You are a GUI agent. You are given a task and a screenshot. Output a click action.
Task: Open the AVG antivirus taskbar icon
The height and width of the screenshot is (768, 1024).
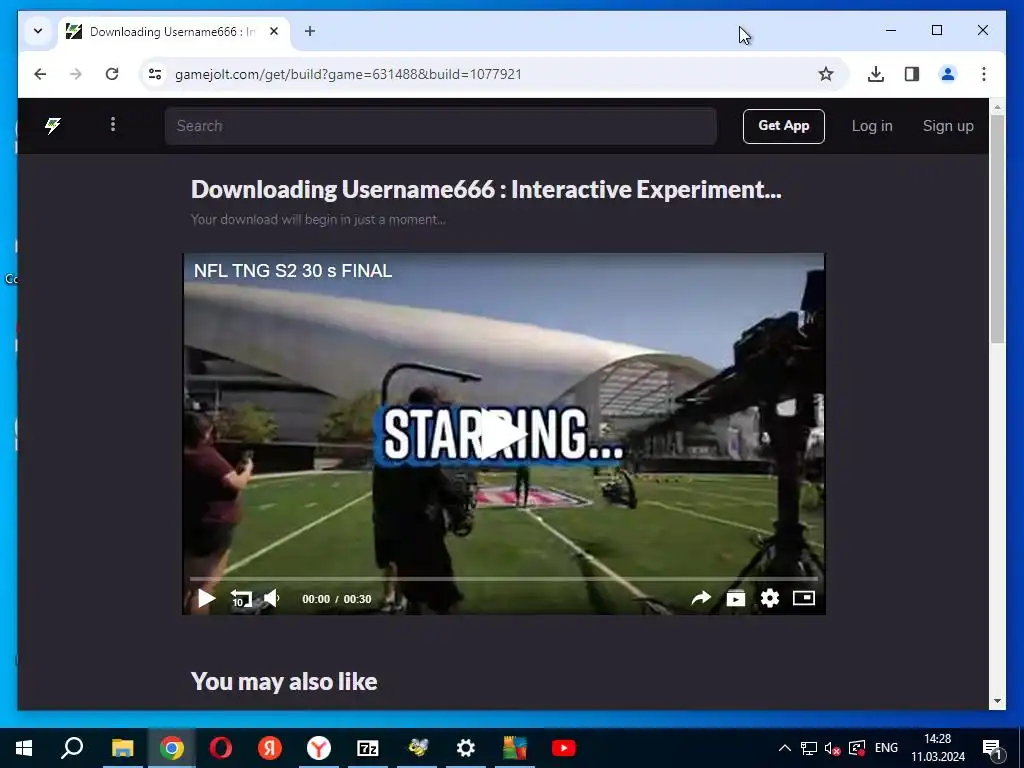515,748
